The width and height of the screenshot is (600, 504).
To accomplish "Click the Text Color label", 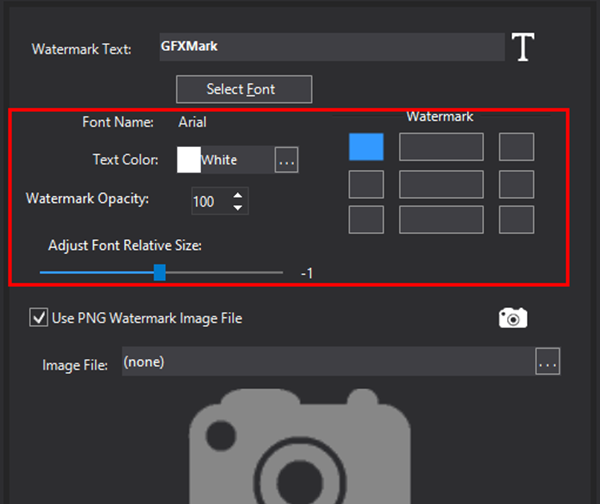I will [126, 159].
